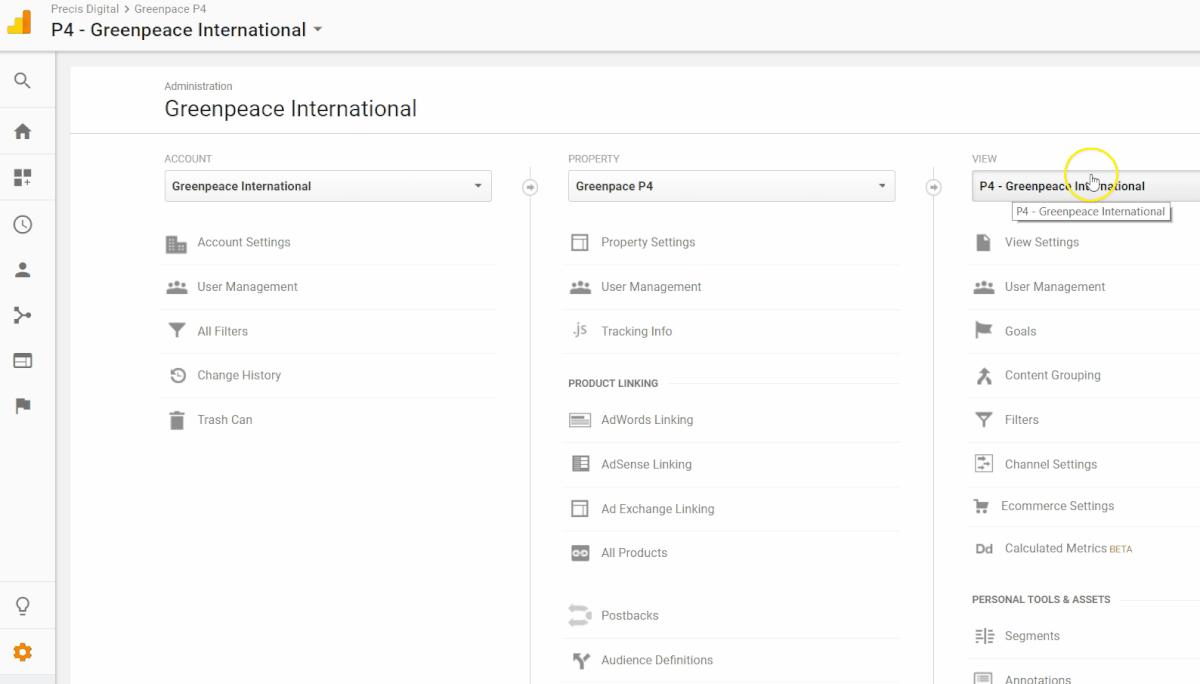Click the Postbacks arrows icon

tap(580, 616)
